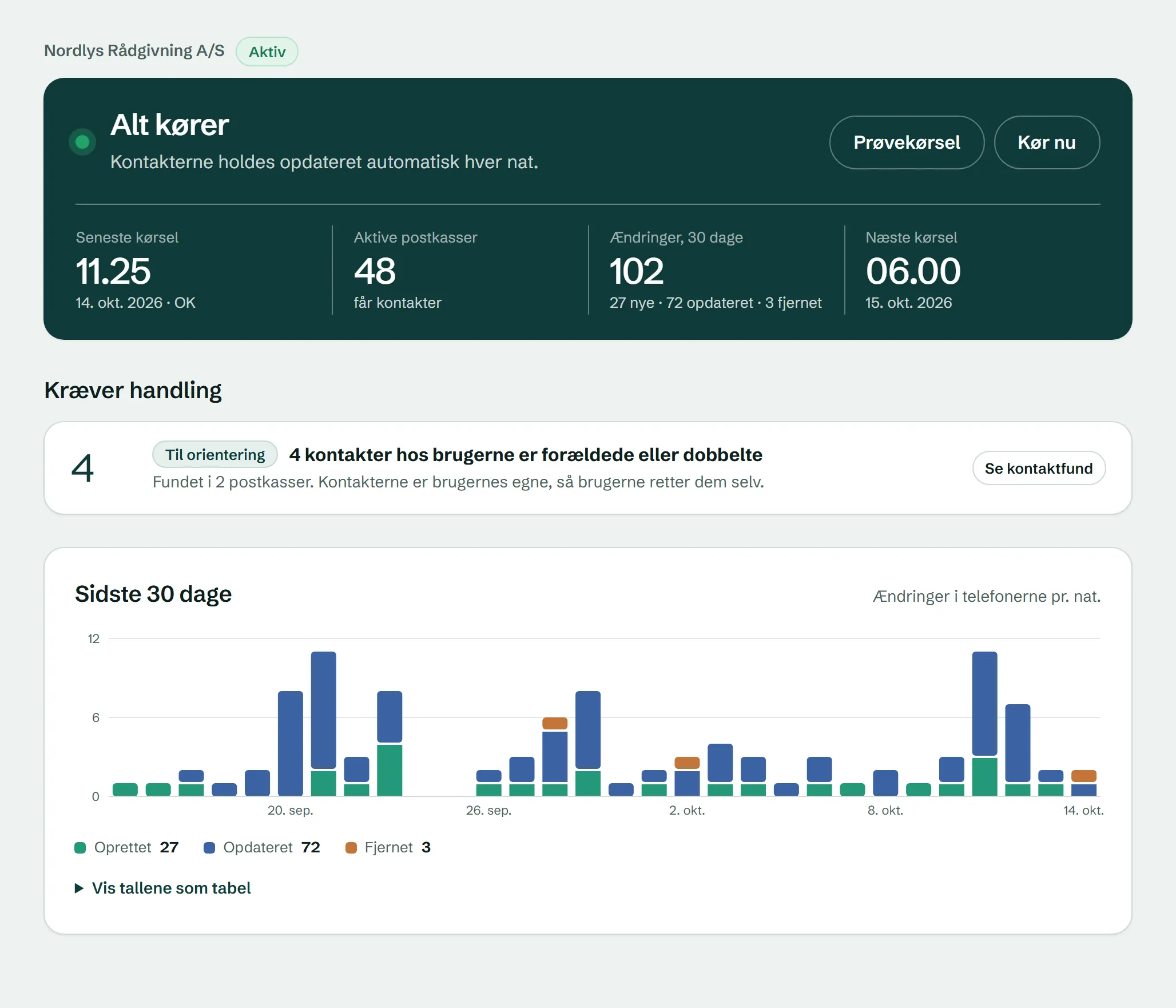
Task: Select the orange Fjernet legend swatch
Action: tap(351, 848)
